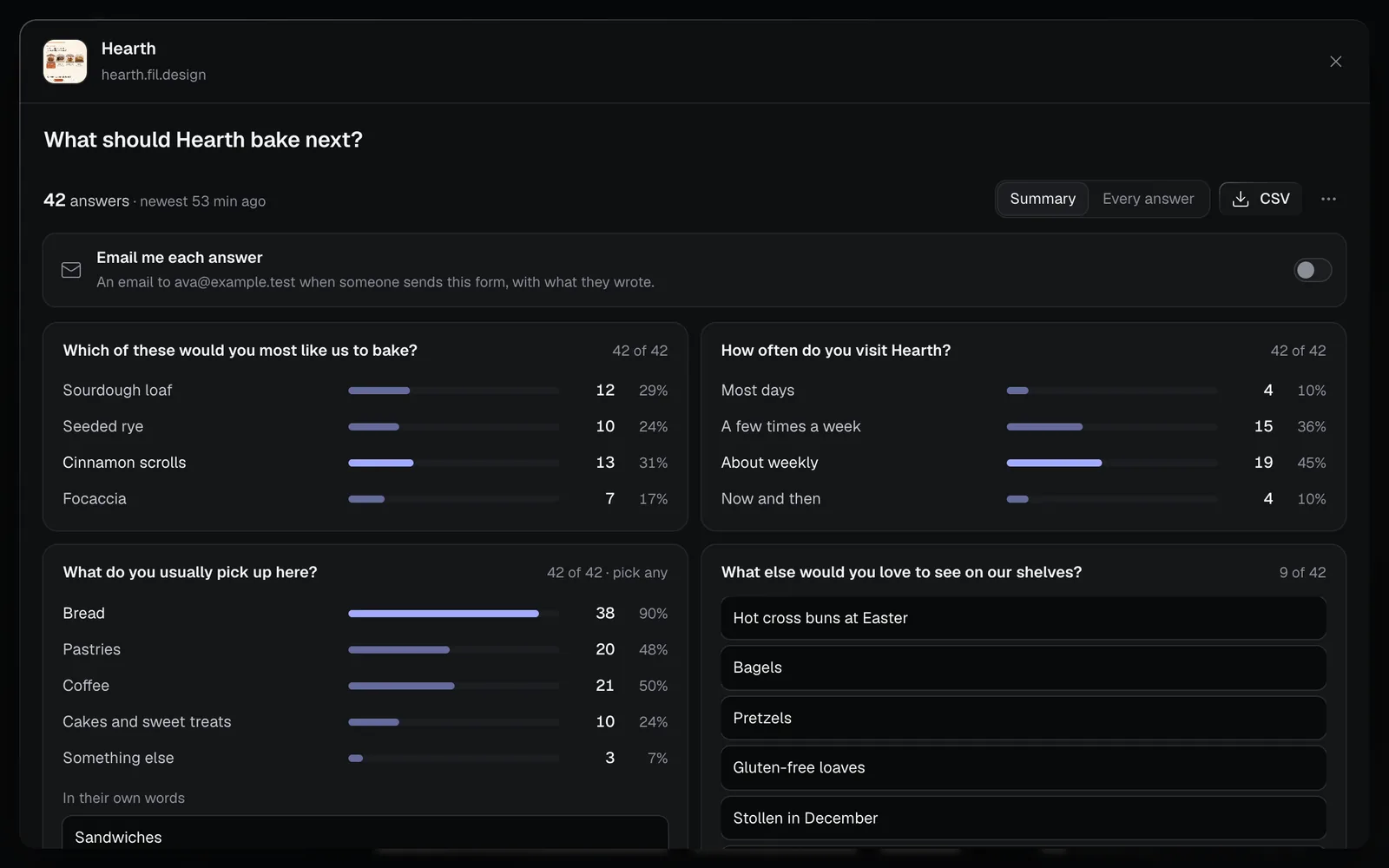Click the 90% value for Bread
The image size is (1389, 868).
coord(653,614)
